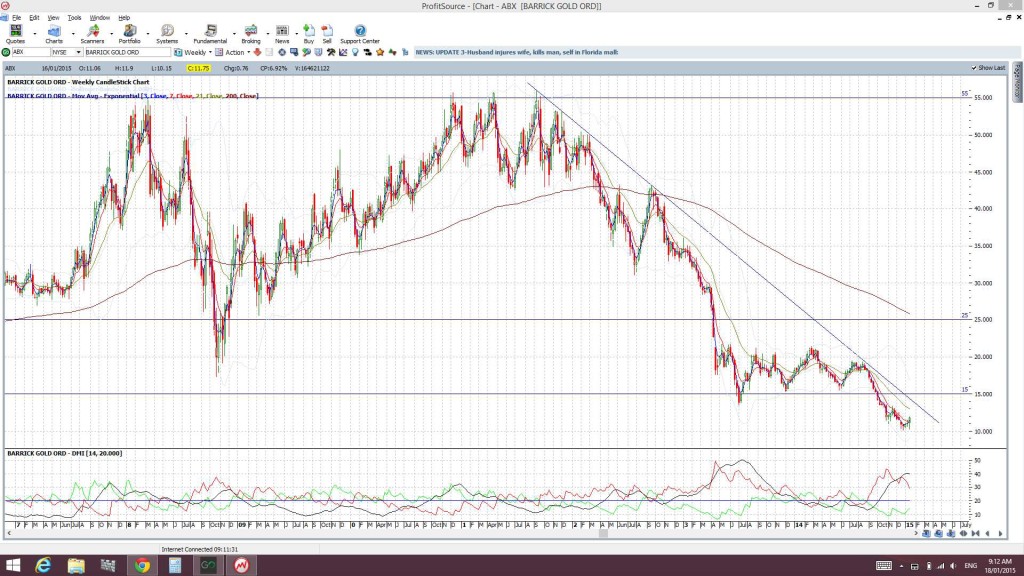Screen dimensions: 1024x576
Task: Switch to Google Chrome in taskbar
Action: 142,566
